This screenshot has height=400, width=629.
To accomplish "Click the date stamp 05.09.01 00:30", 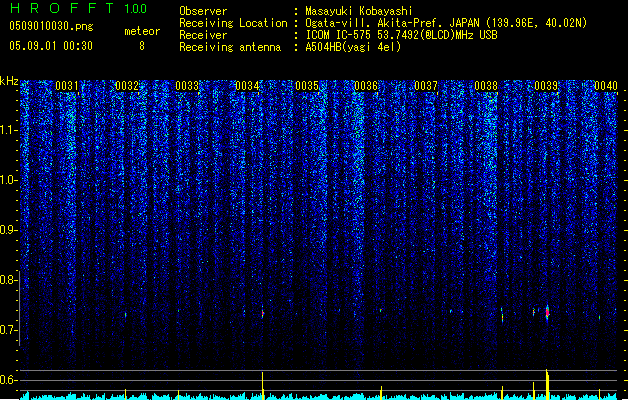I will (x=51, y=46).
